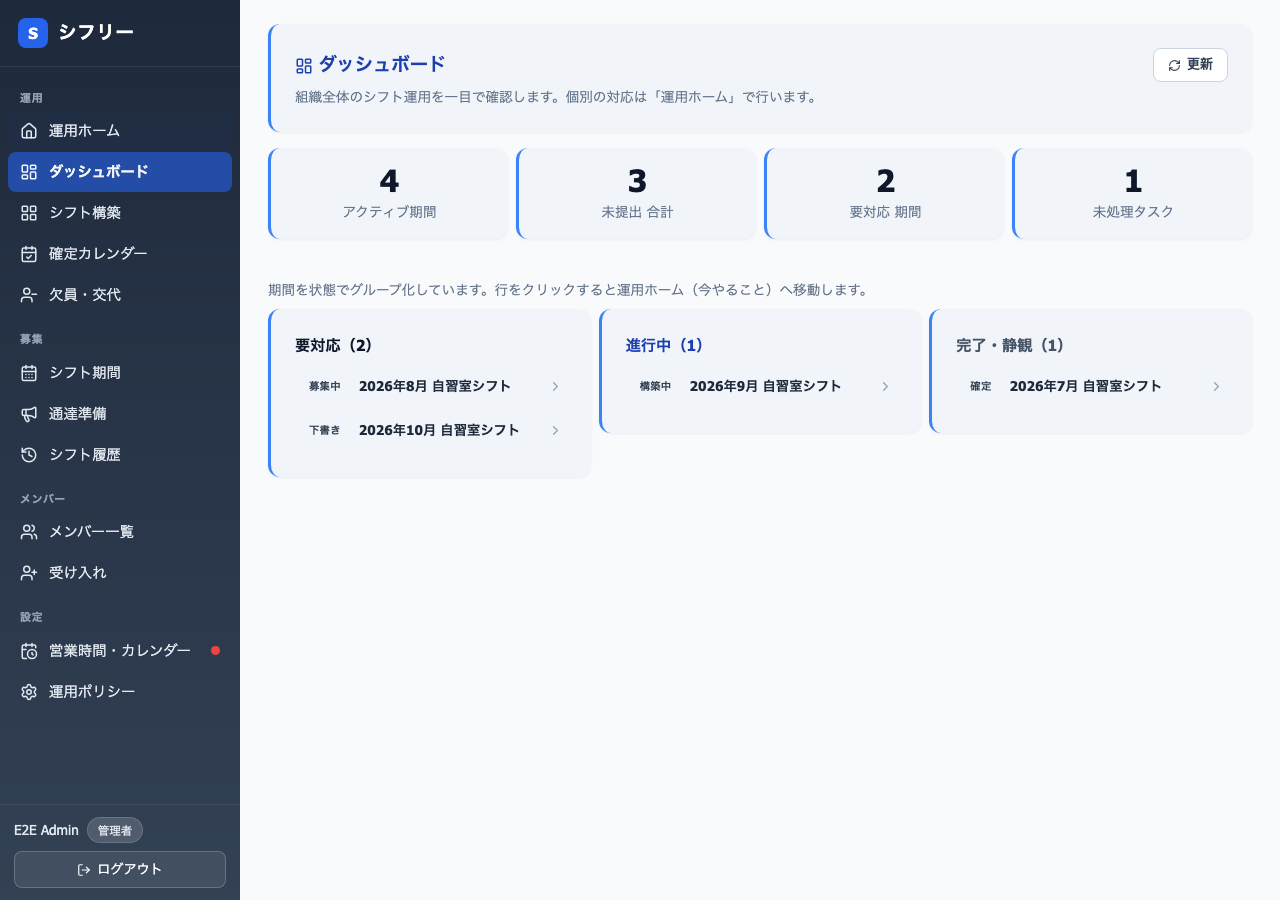Click the 未提出 合計 stat card
1280x900 pixels.
coord(637,194)
